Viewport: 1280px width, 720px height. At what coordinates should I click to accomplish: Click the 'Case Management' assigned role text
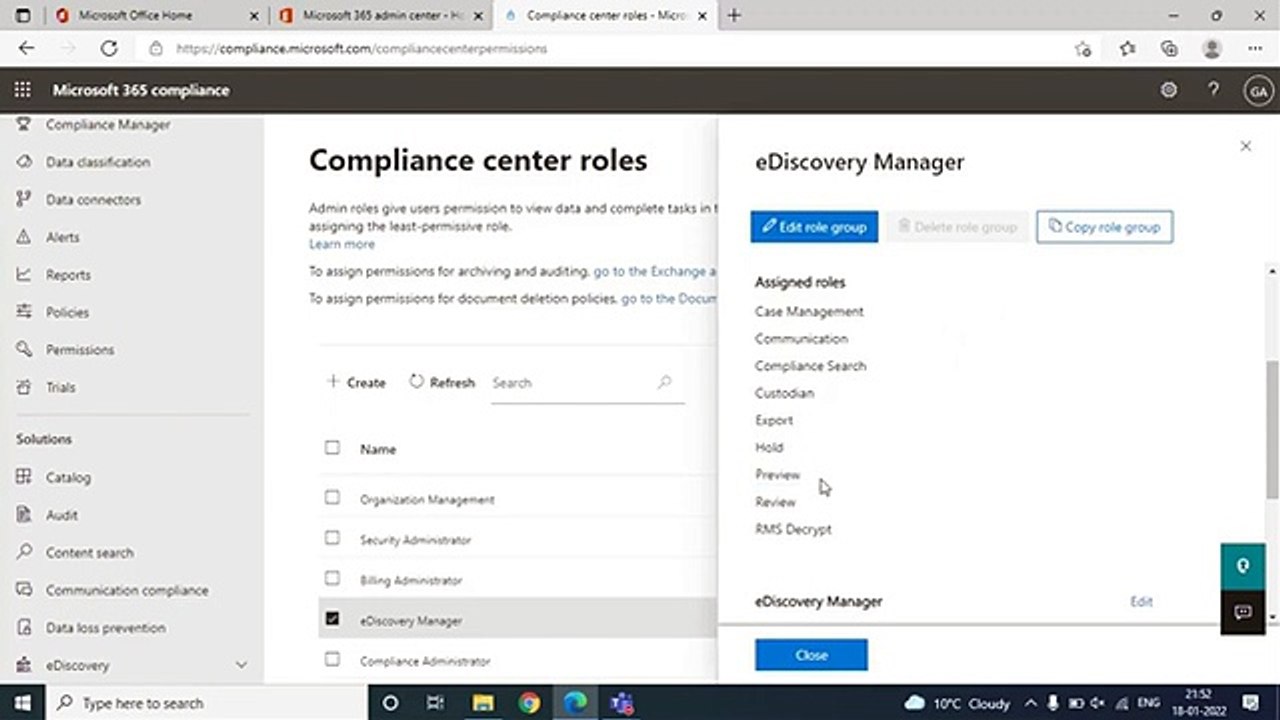click(x=809, y=311)
